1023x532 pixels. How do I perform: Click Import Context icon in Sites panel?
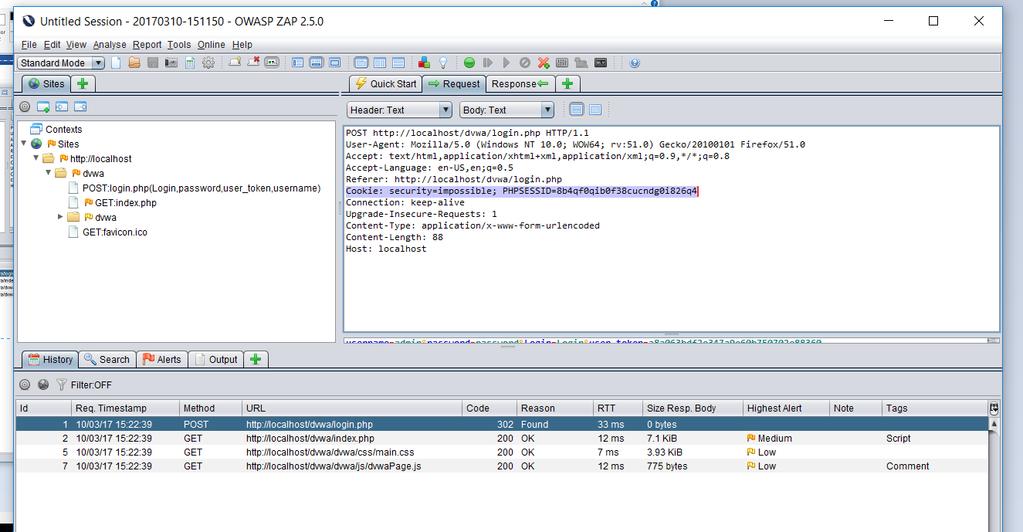61,106
